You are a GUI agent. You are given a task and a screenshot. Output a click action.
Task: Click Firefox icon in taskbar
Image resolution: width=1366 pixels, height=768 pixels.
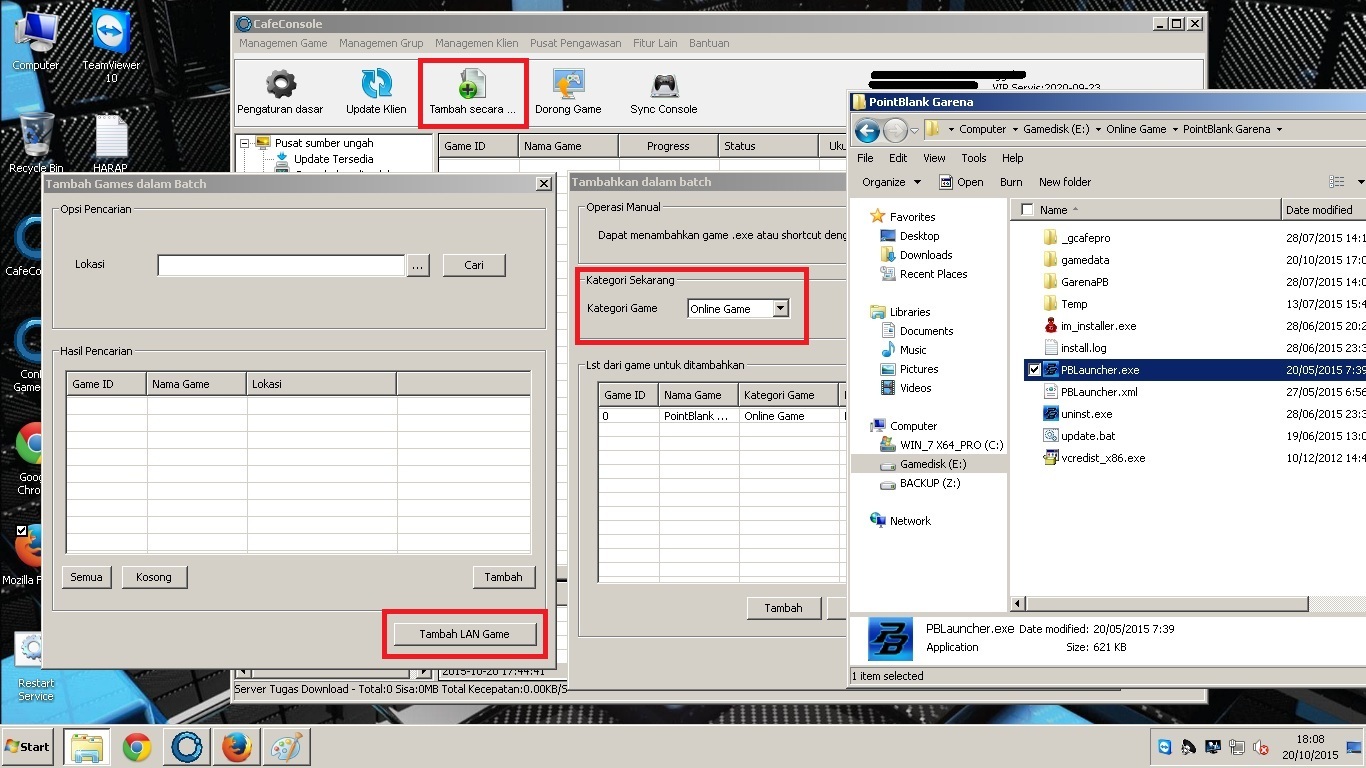tap(237, 747)
